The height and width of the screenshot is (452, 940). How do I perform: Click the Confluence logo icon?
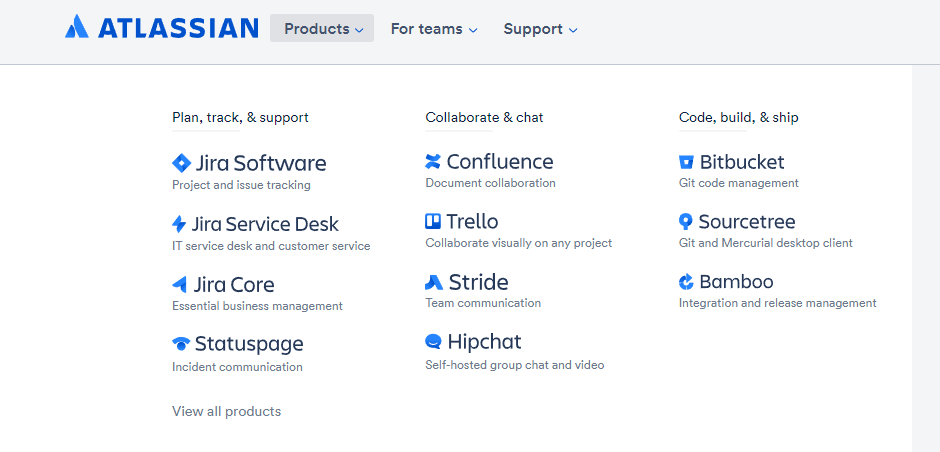(433, 161)
